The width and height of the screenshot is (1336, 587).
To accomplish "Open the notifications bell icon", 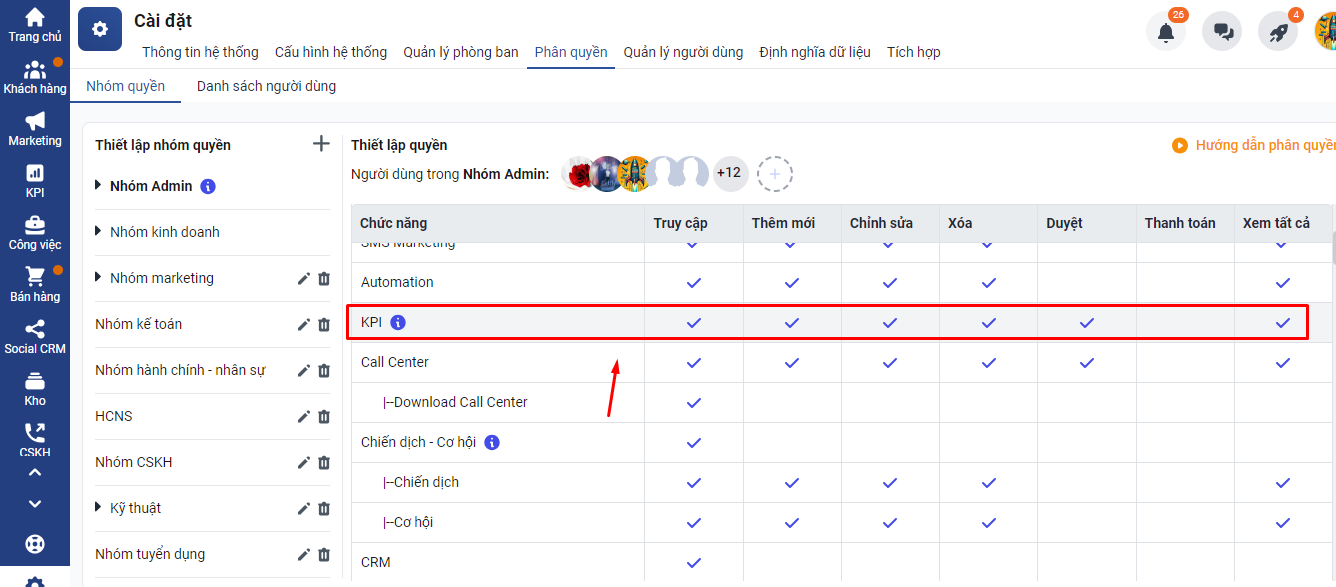I will [x=1165, y=32].
